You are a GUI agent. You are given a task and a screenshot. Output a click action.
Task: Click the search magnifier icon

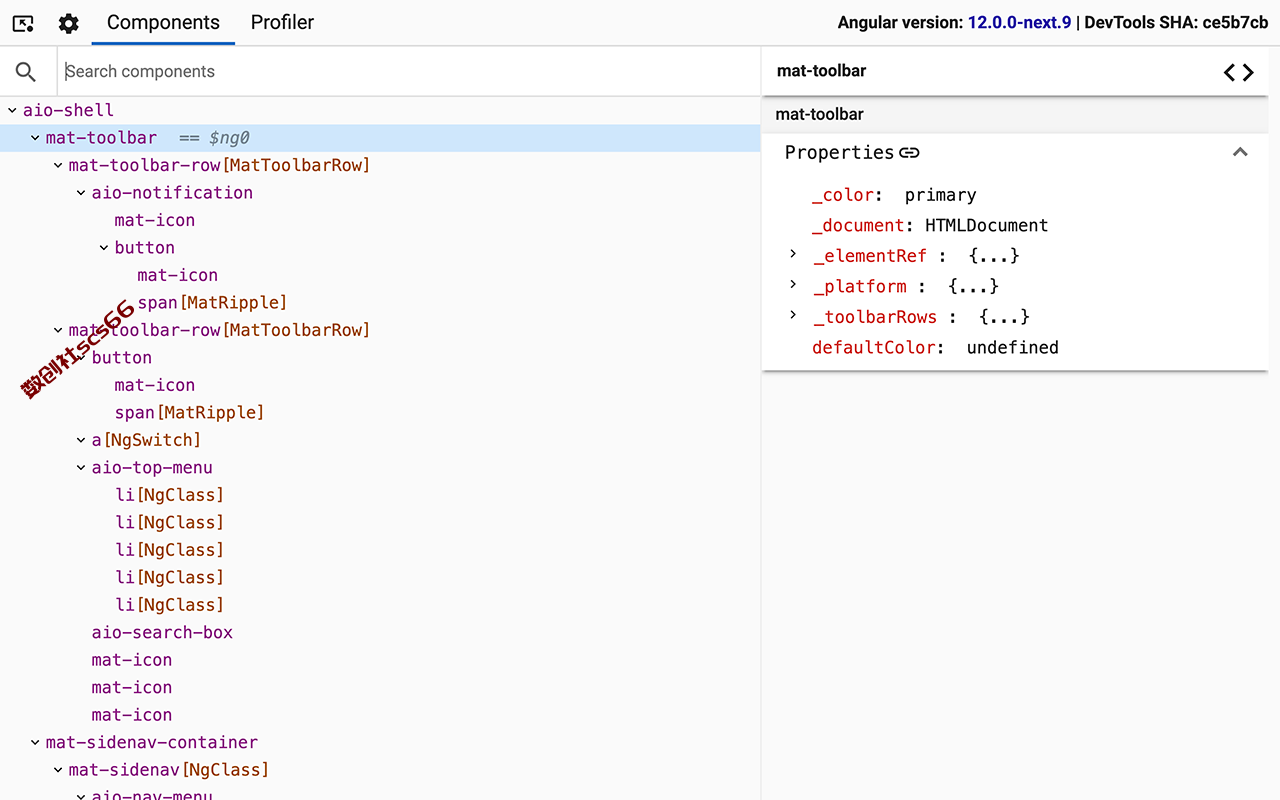click(26, 71)
